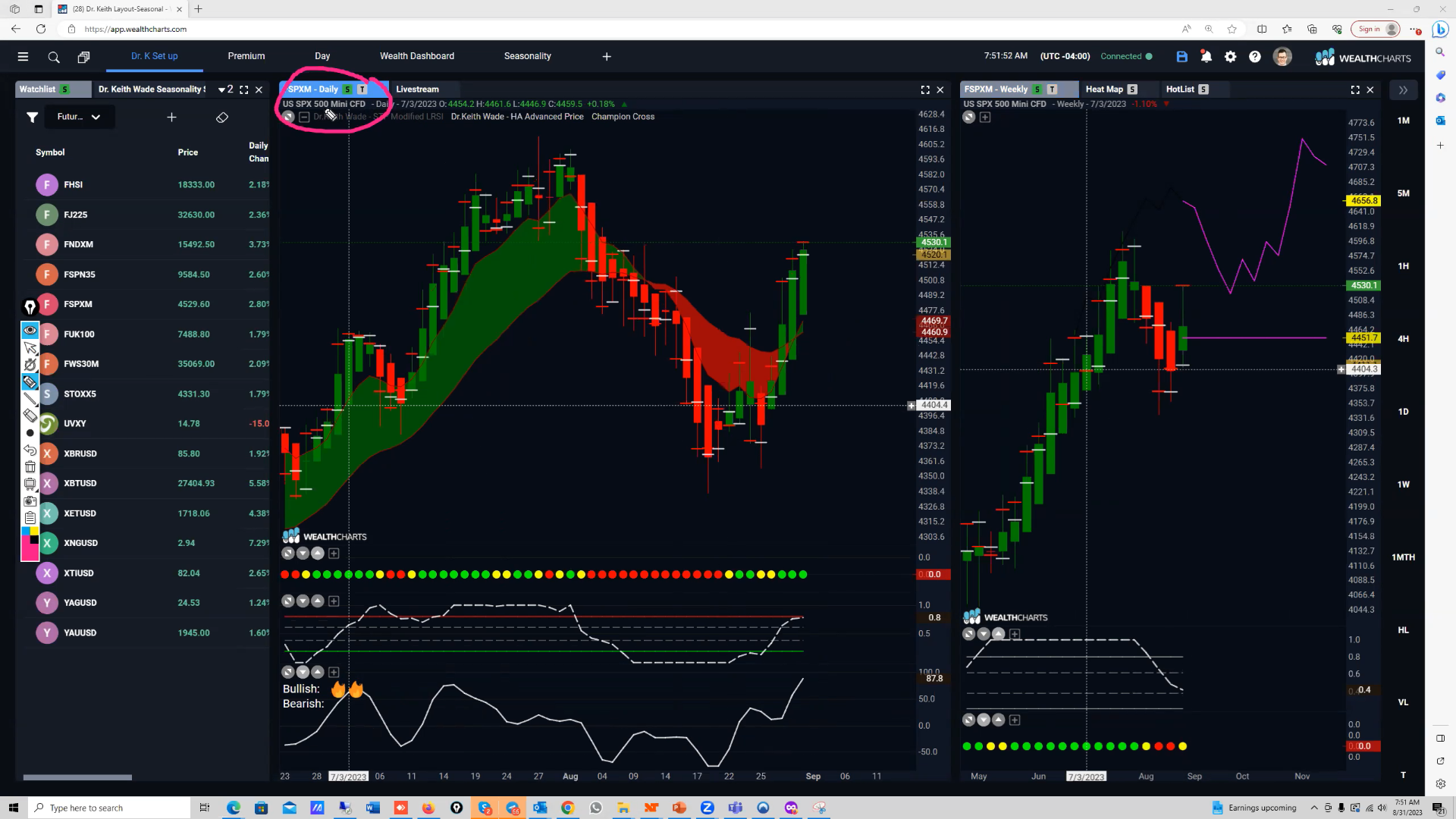Viewport: 1456px width, 819px height.
Task: Undo the last drawing
Action: tap(30, 450)
